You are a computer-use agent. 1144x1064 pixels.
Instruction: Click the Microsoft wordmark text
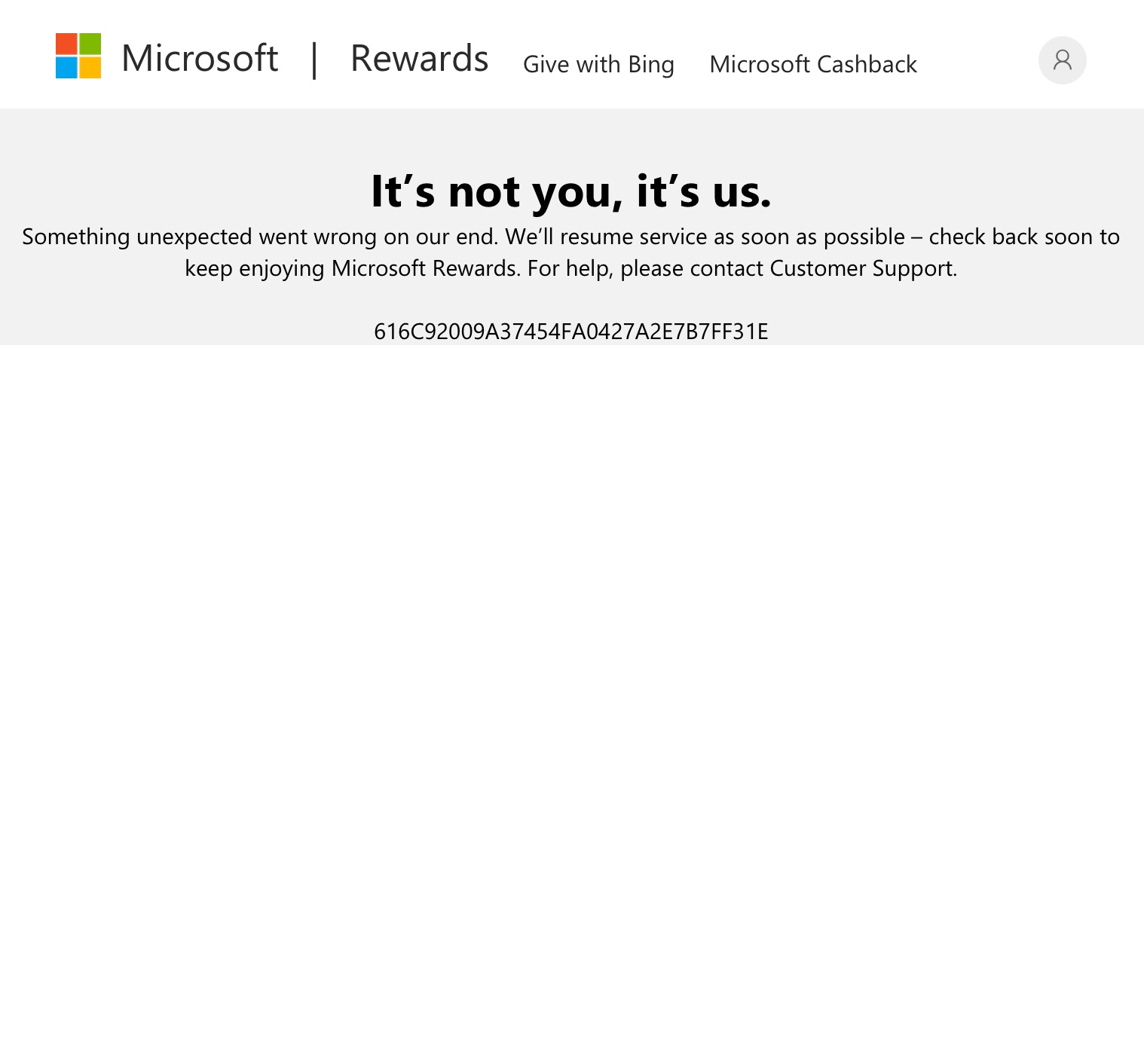click(x=200, y=58)
